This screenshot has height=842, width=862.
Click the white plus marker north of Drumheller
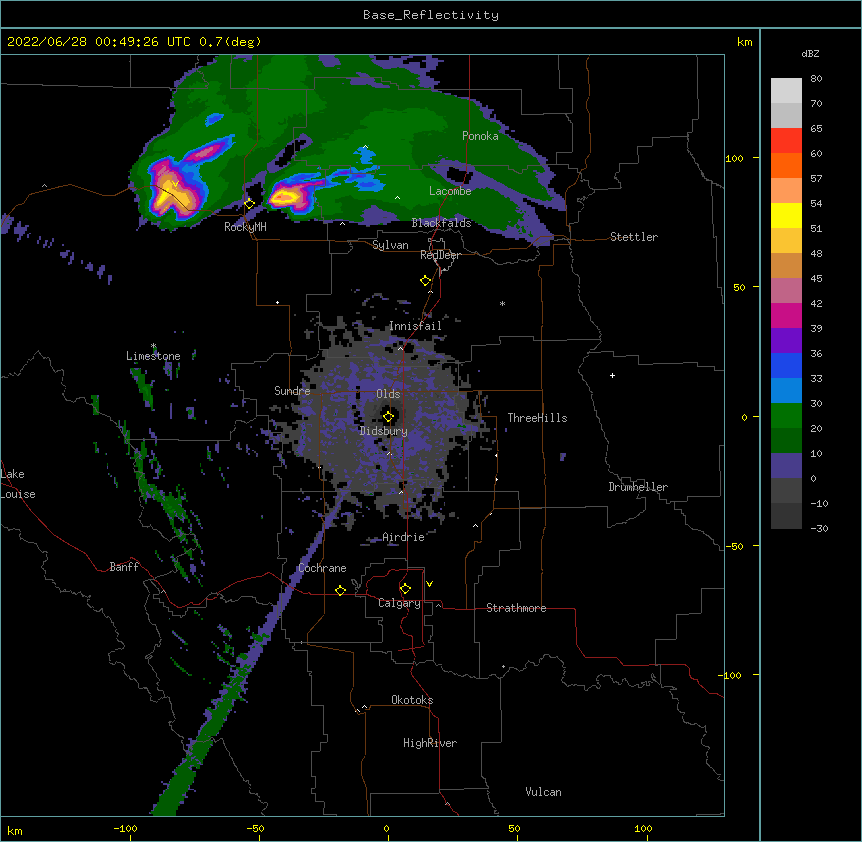612,375
